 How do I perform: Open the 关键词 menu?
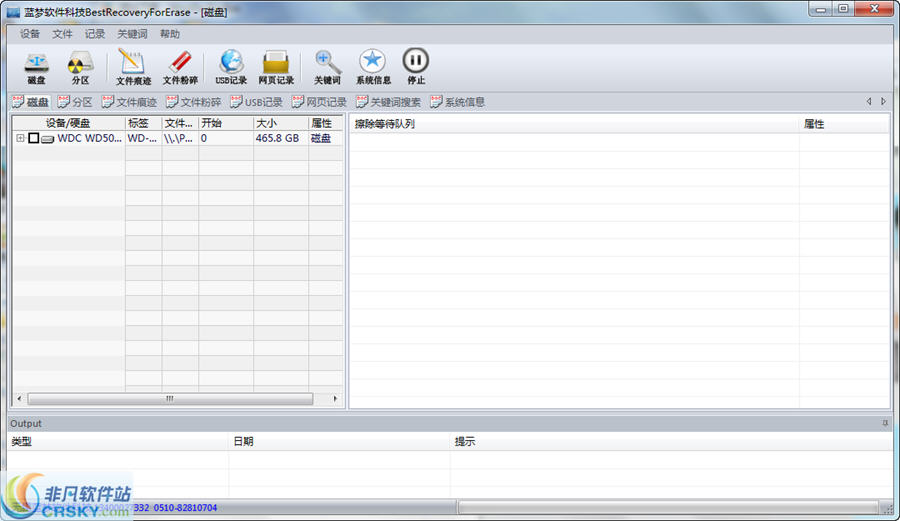pyautogui.click(x=132, y=34)
